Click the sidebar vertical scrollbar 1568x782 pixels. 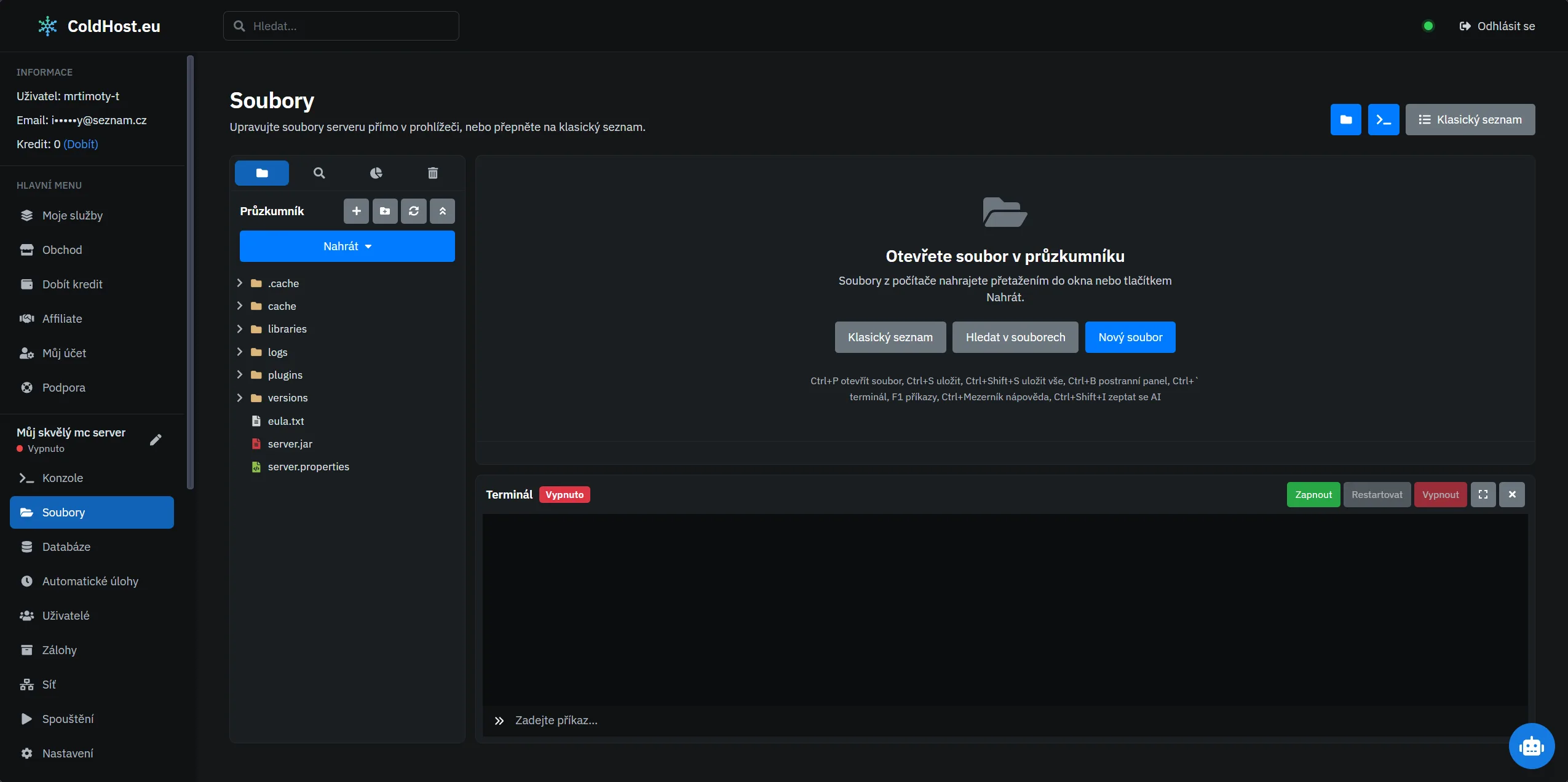[x=191, y=272]
